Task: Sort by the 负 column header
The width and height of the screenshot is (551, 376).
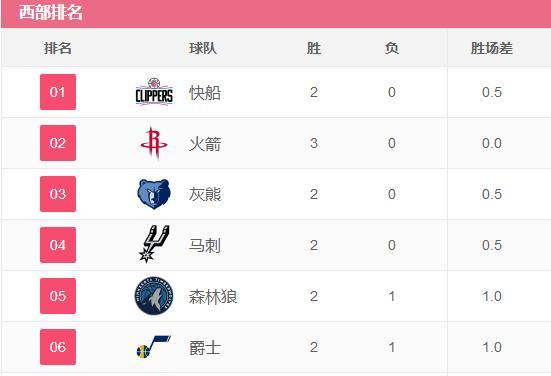Action: (x=392, y=48)
